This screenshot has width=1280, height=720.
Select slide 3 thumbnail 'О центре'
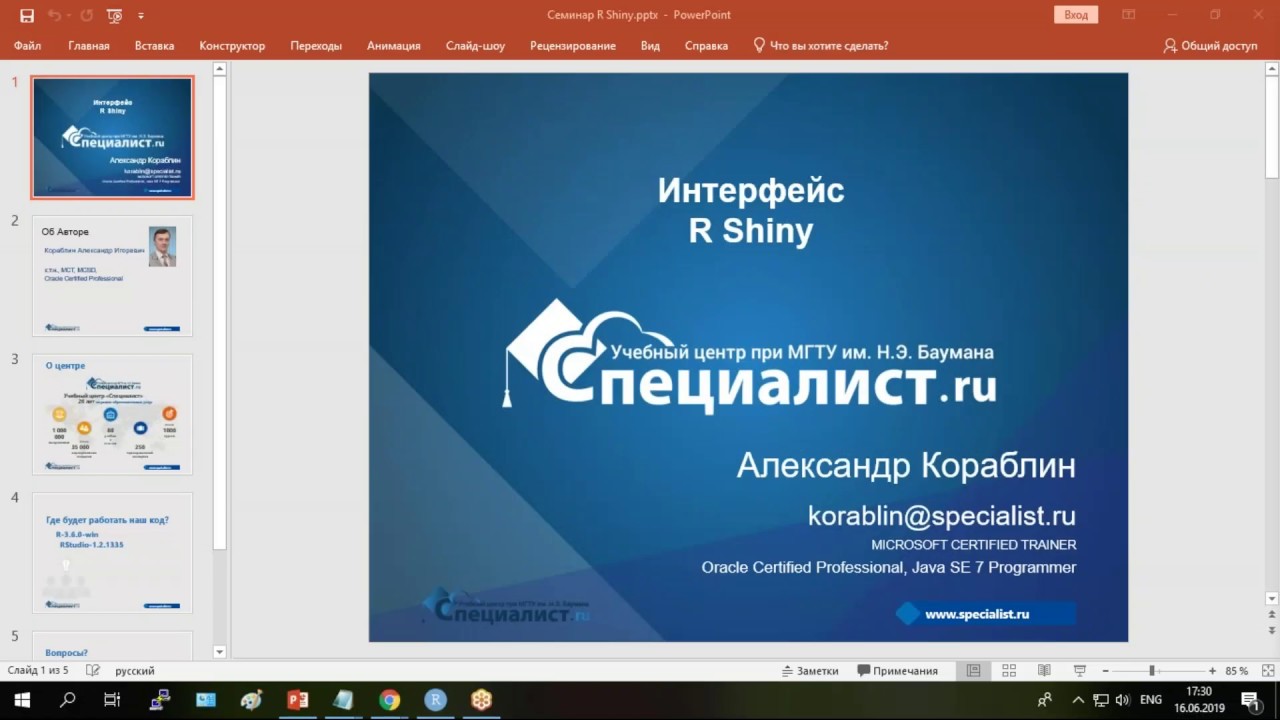[113, 414]
